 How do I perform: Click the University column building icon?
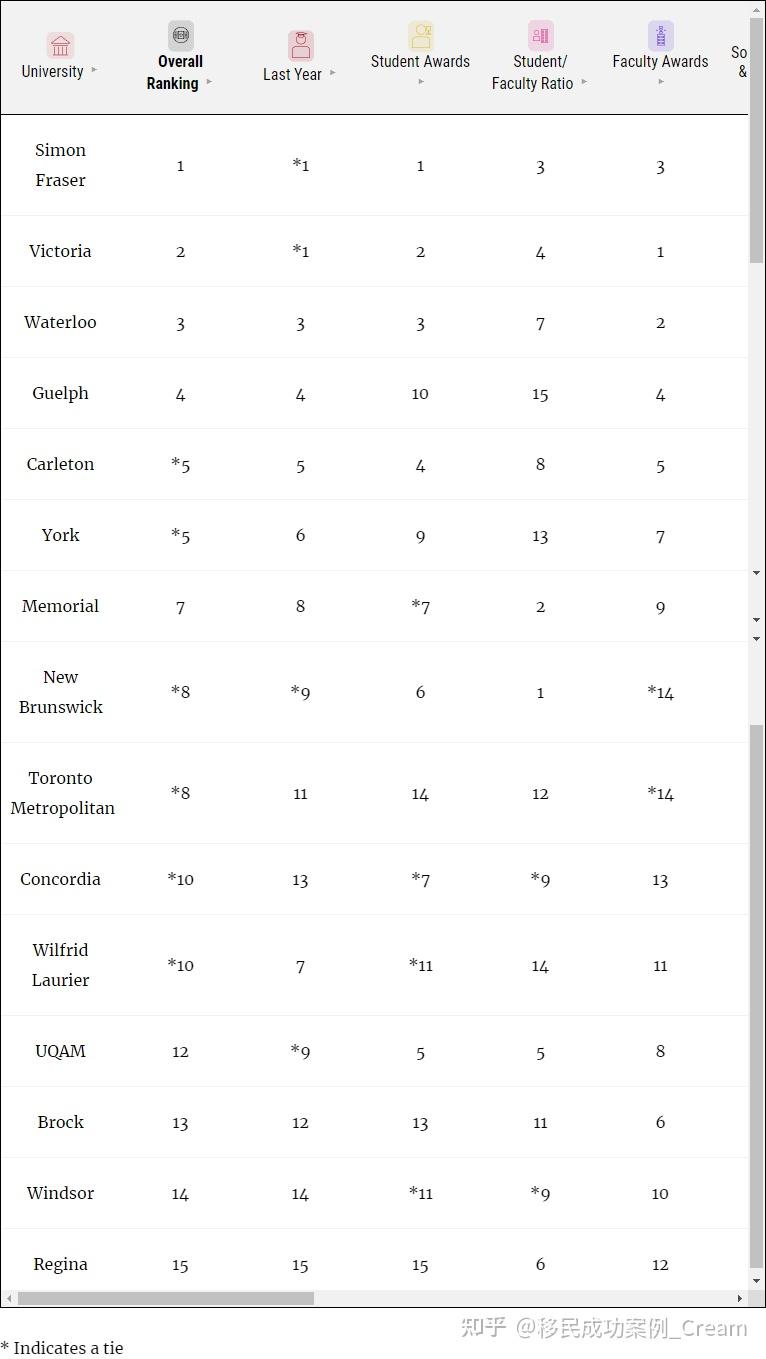point(60,45)
